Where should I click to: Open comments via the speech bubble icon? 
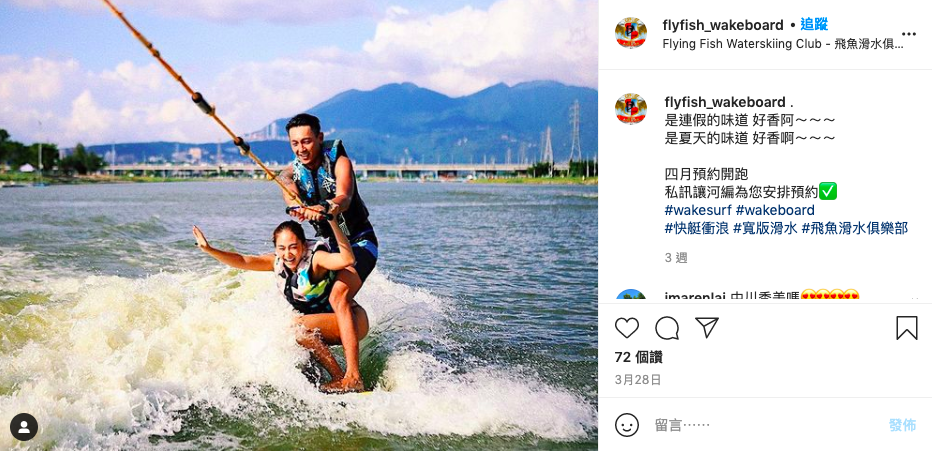[x=667, y=328]
